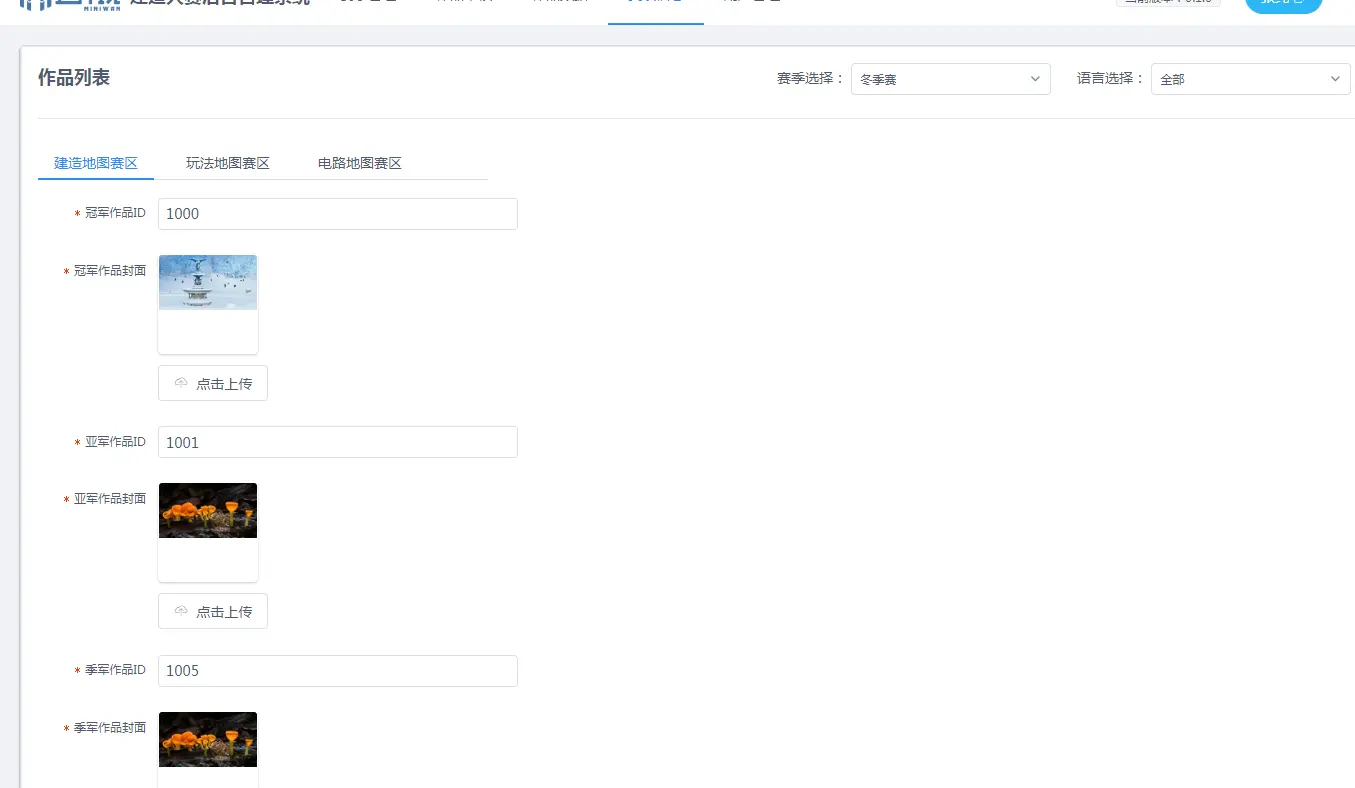The height and width of the screenshot is (788, 1355).
Task: View the 季军作品封面 mushroom thumbnail
Action: [x=208, y=740]
